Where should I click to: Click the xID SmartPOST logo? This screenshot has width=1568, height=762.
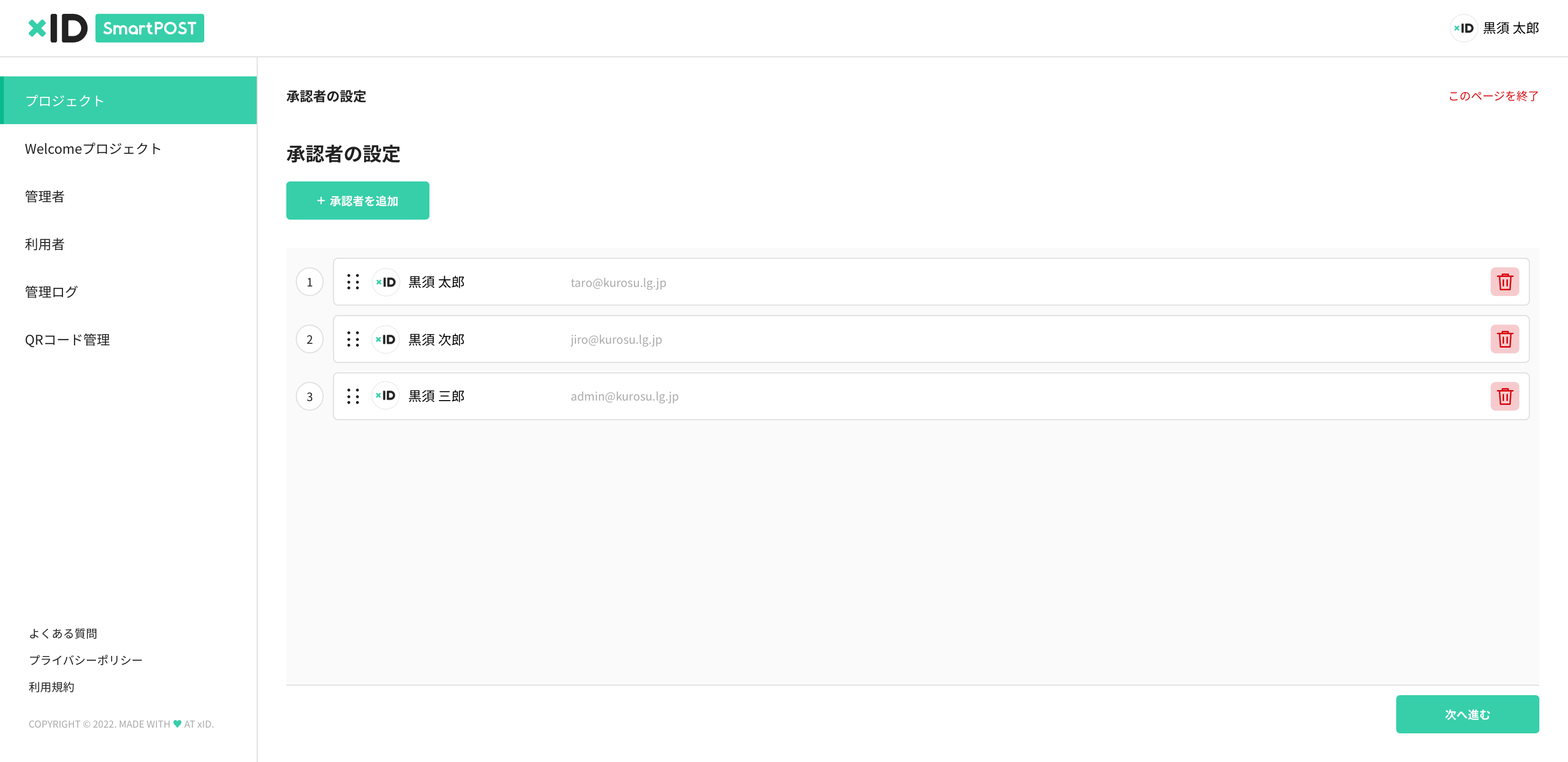pos(115,28)
